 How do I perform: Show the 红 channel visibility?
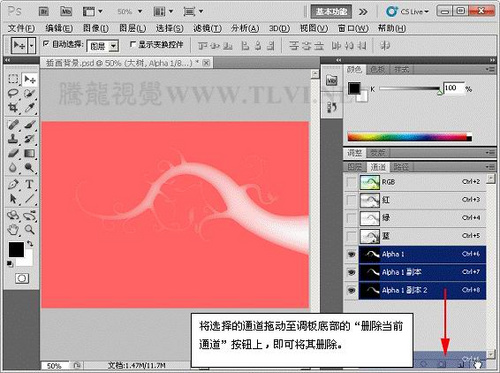pyautogui.click(x=351, y=200)
